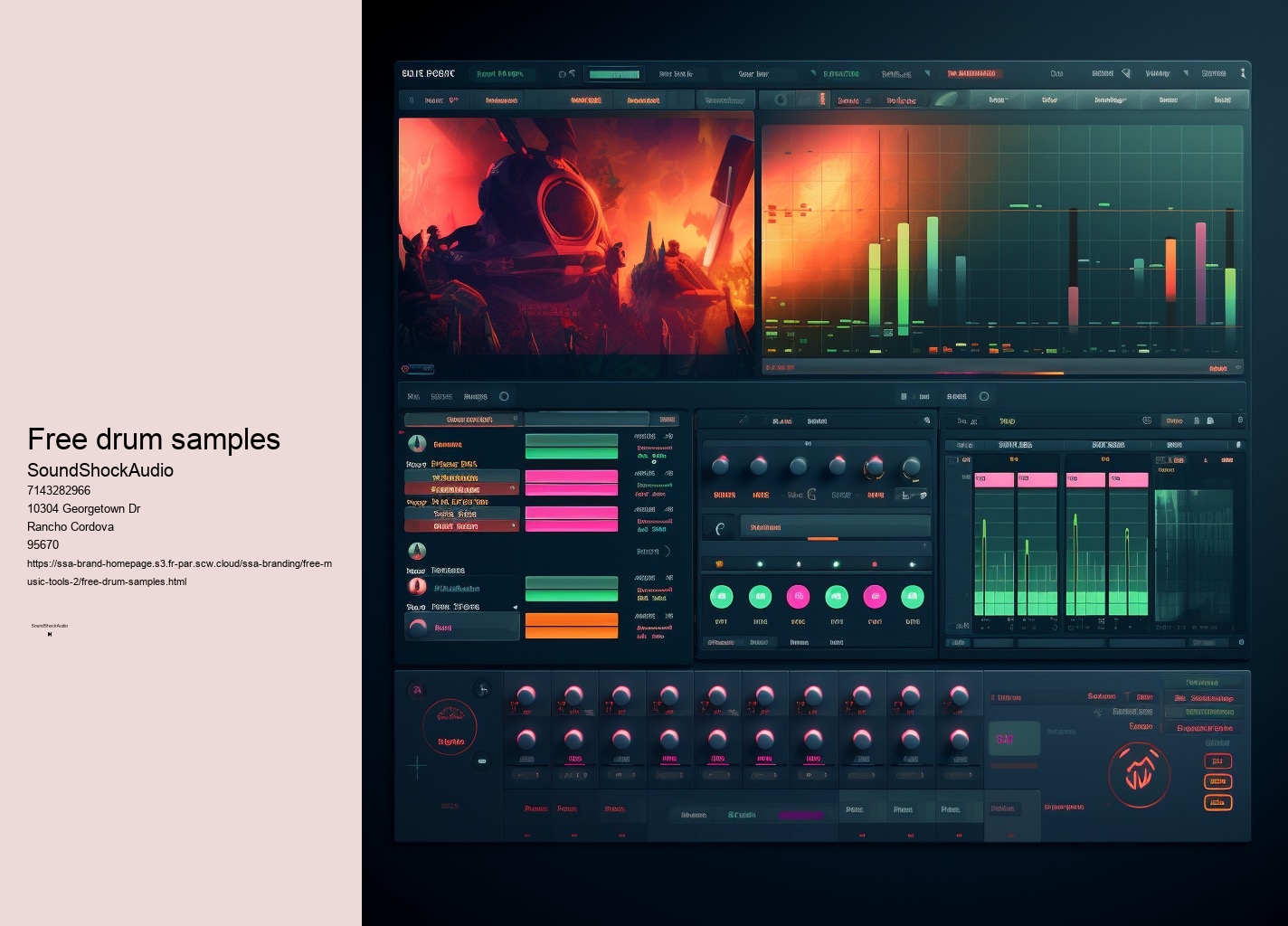Select phone number "7143282966"

[x=59, y=490]
